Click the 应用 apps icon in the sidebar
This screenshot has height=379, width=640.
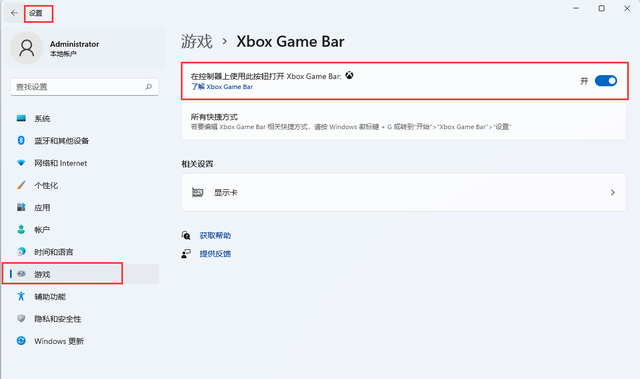click(21, 207)
